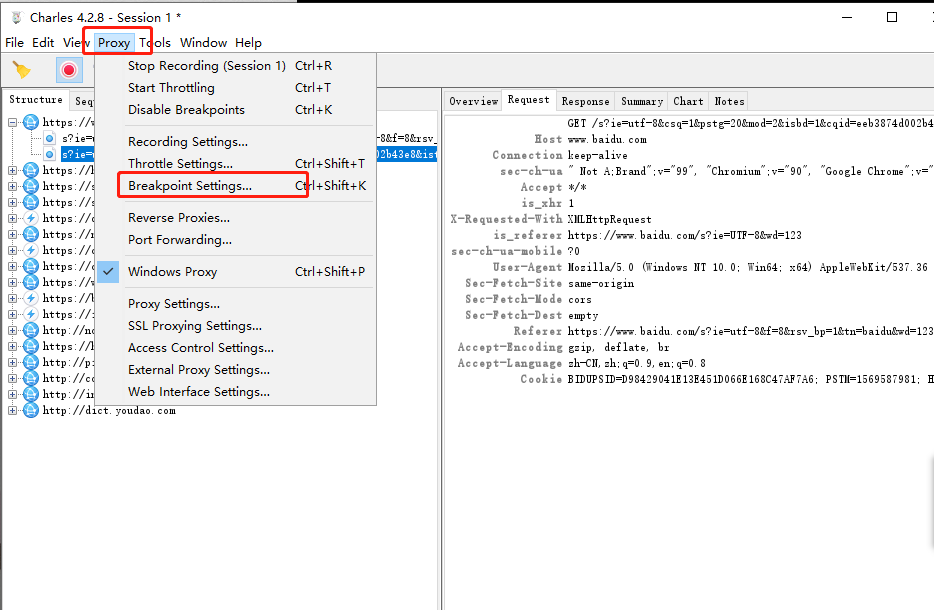
Task: Choose Stop Recording (Session 1)
Action: [x=236, y=66]
